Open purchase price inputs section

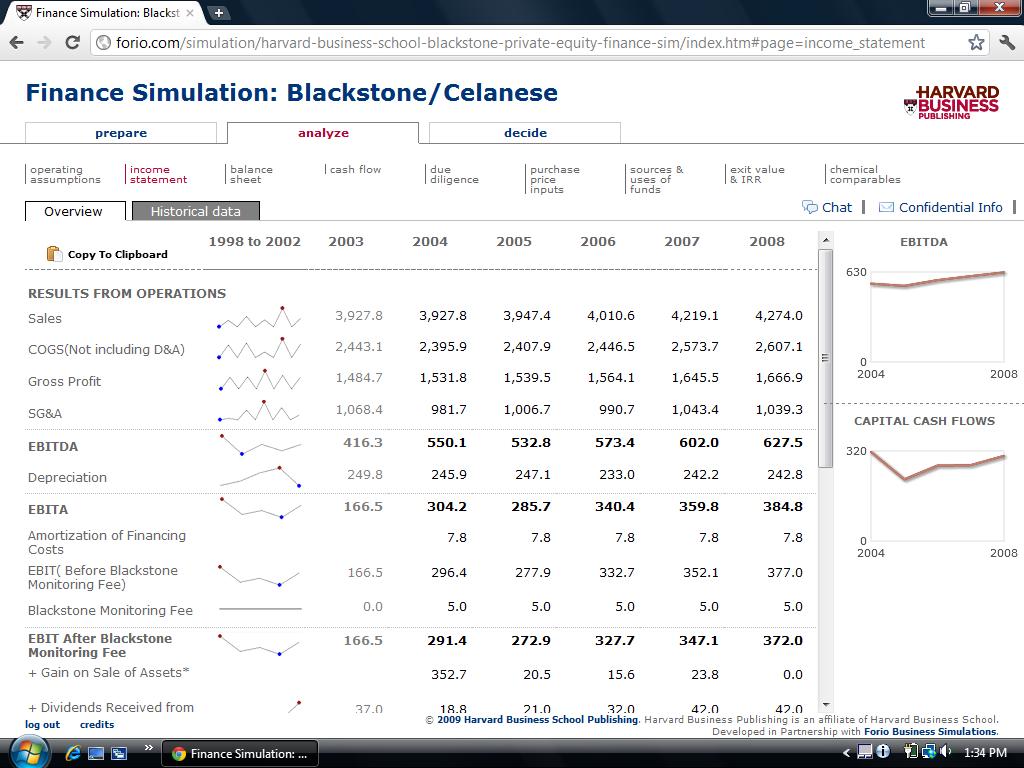tap(554, 179)
